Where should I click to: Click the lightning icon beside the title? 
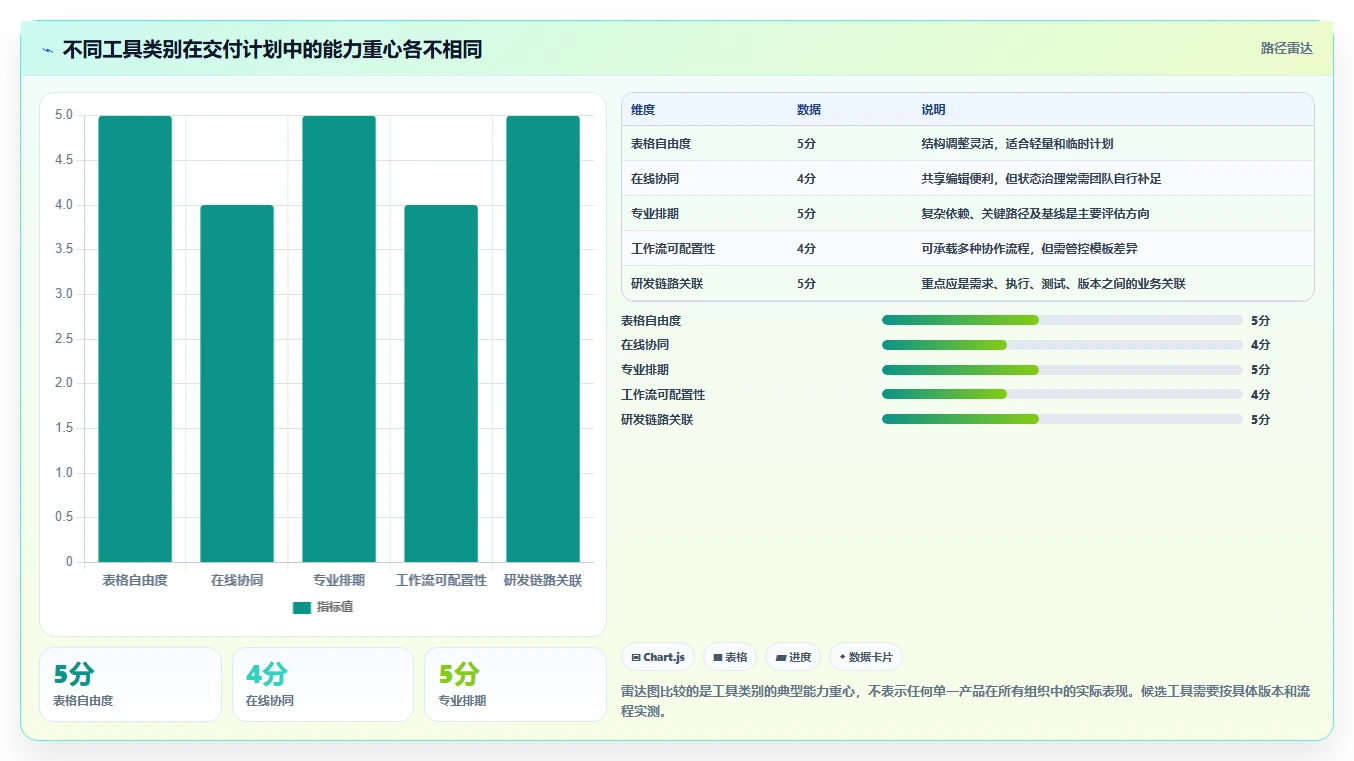[48, 50]
